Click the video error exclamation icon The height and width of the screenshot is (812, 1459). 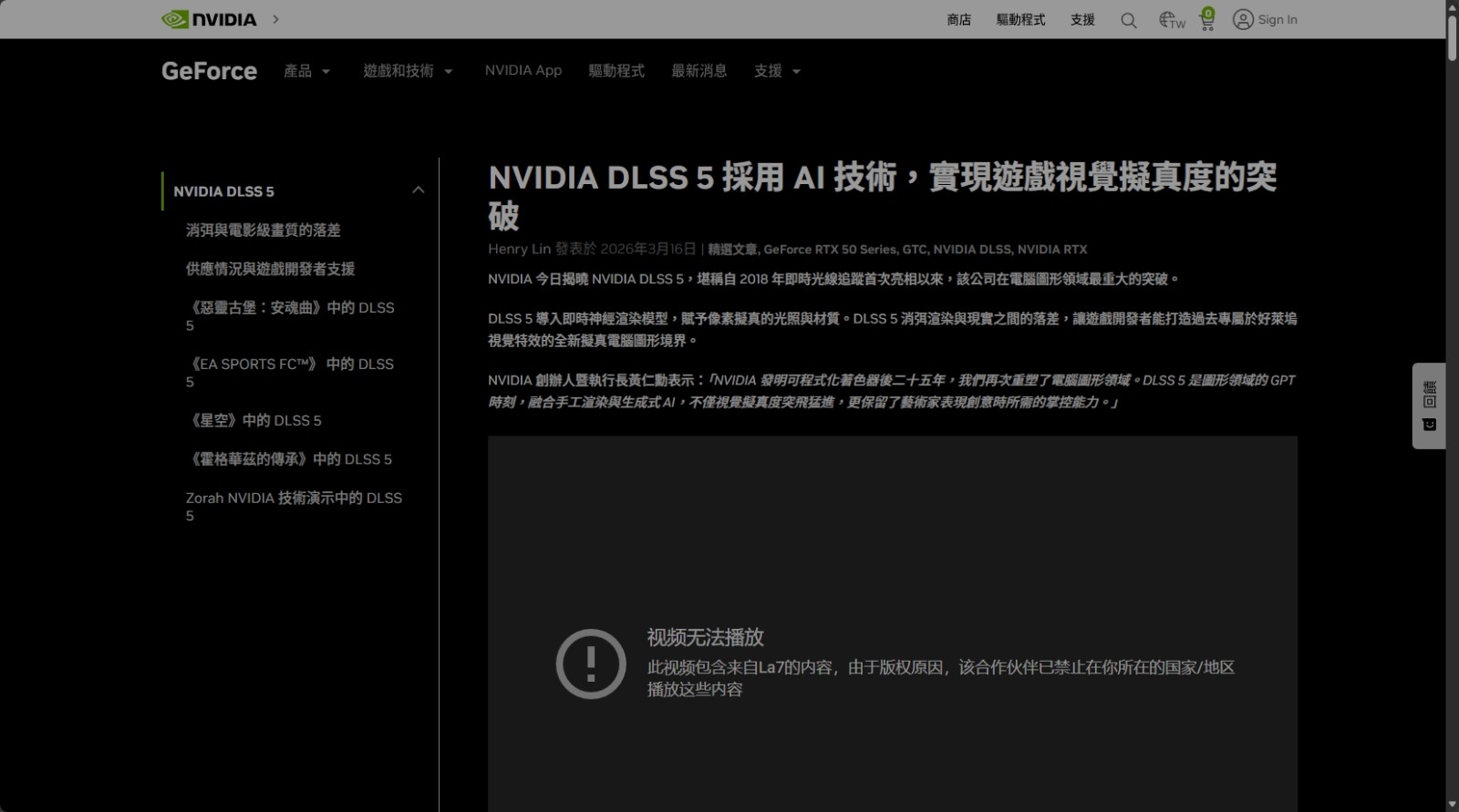pyautogui.click(x=591, y=663)
